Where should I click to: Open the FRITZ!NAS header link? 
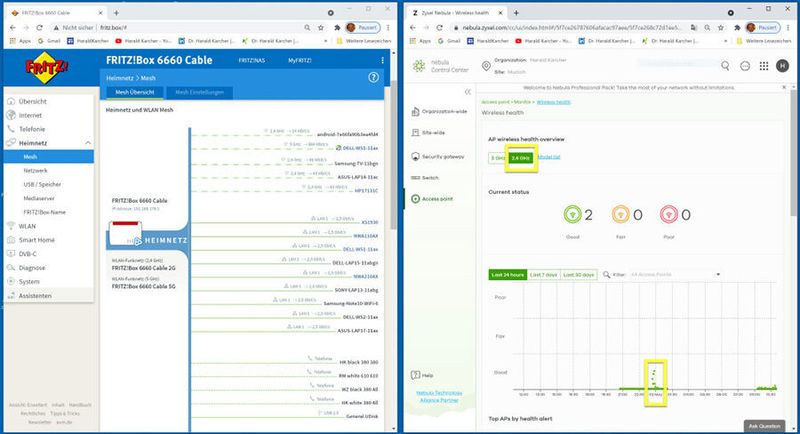click(252, 60)
